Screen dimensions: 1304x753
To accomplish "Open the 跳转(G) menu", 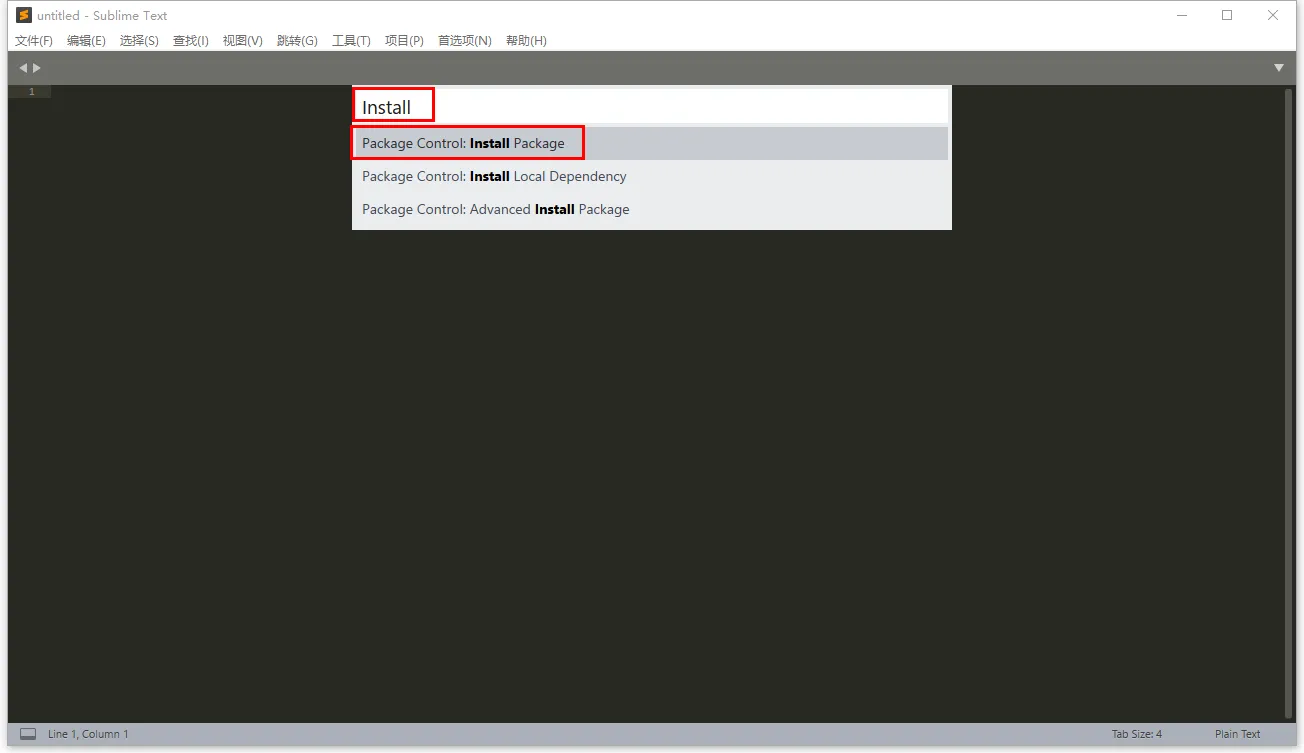I will pyautogui.click(x=297, y=41).
